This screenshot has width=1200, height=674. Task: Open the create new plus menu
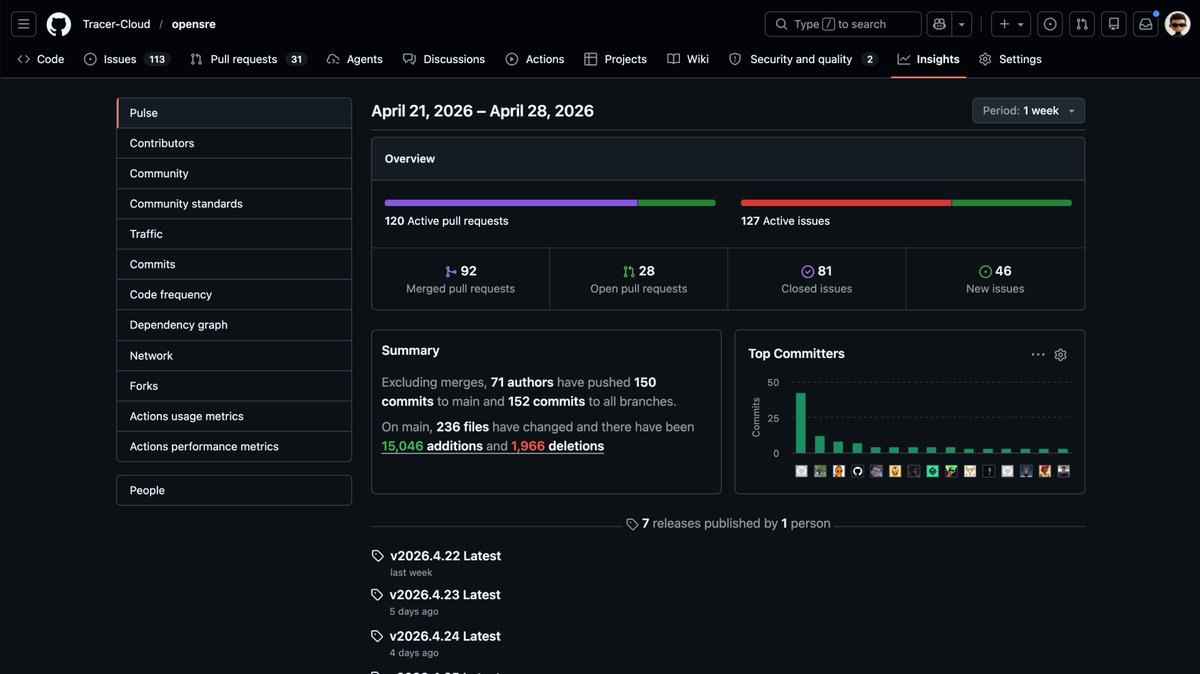coord(1012,24)
